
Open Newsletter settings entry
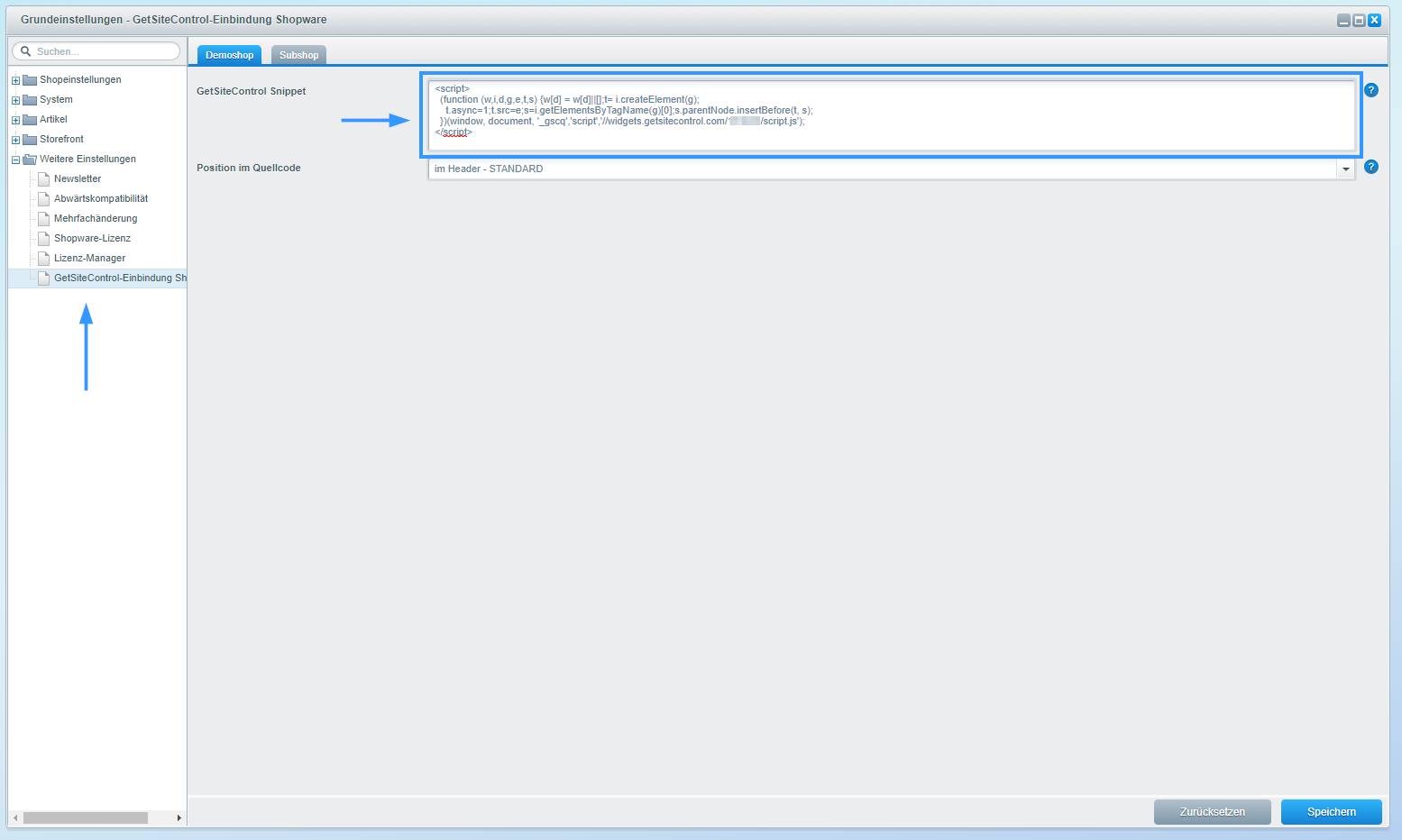click(x=78, y=178)
